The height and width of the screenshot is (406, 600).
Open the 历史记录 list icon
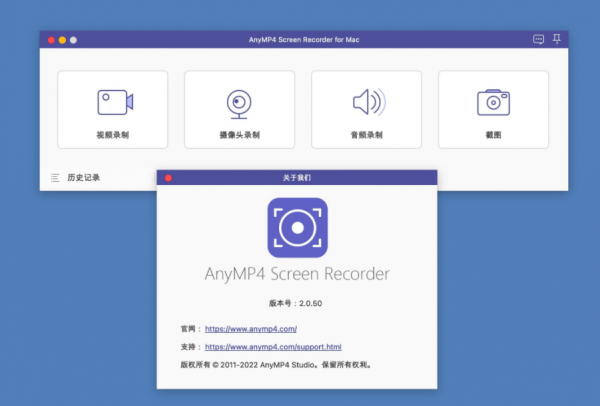click(55, 178)
